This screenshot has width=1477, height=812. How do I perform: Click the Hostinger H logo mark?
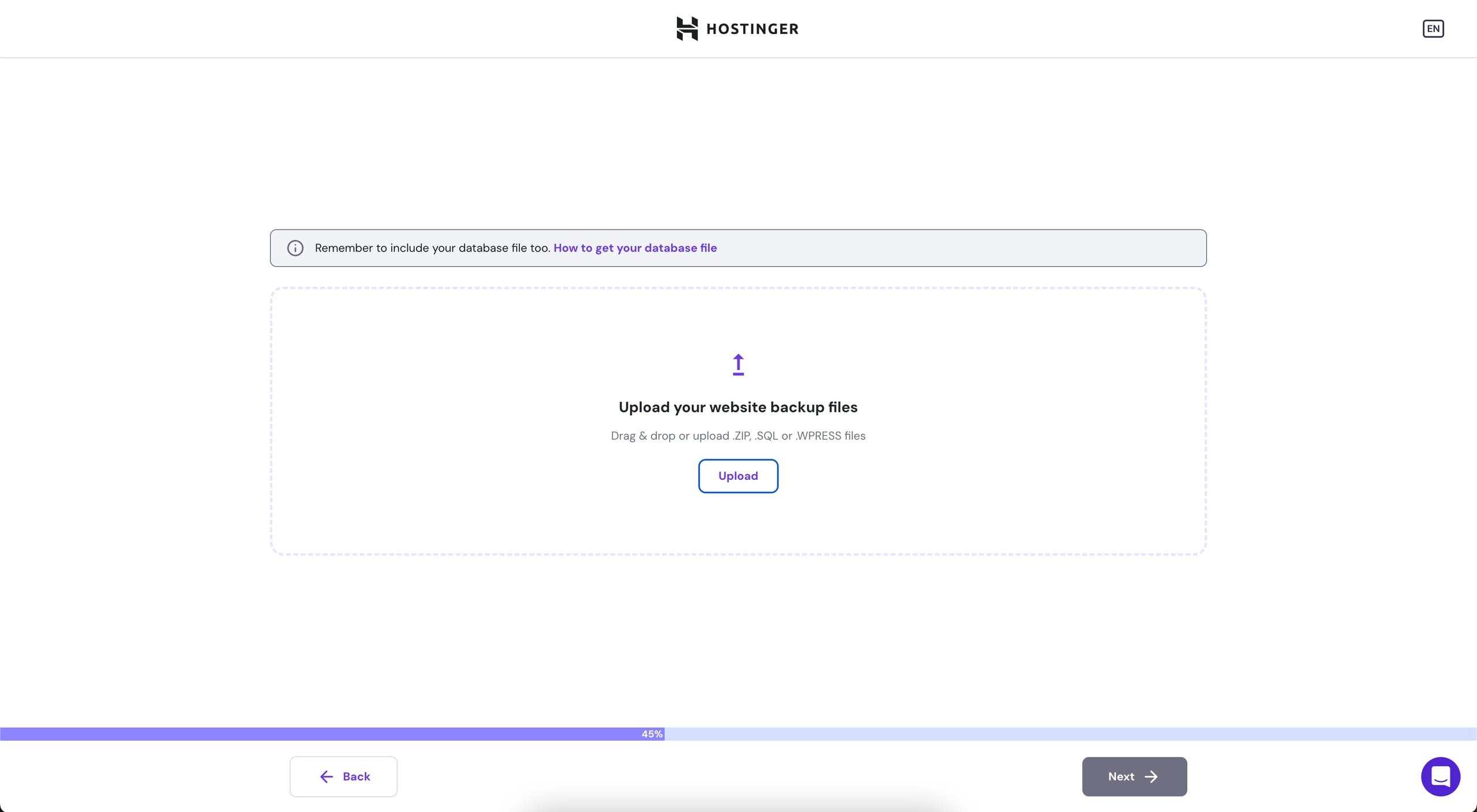pyautogui.click(x=687, y=28)
